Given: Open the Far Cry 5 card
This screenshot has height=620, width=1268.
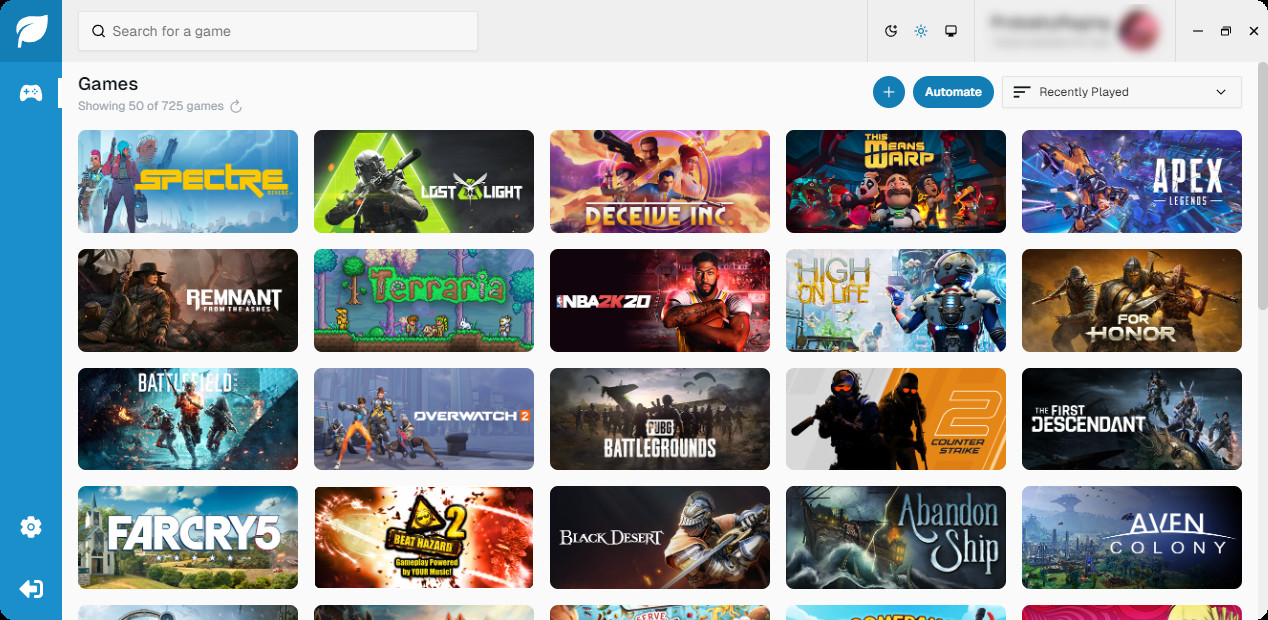Looking at the screenshot, I should [188, 538].
